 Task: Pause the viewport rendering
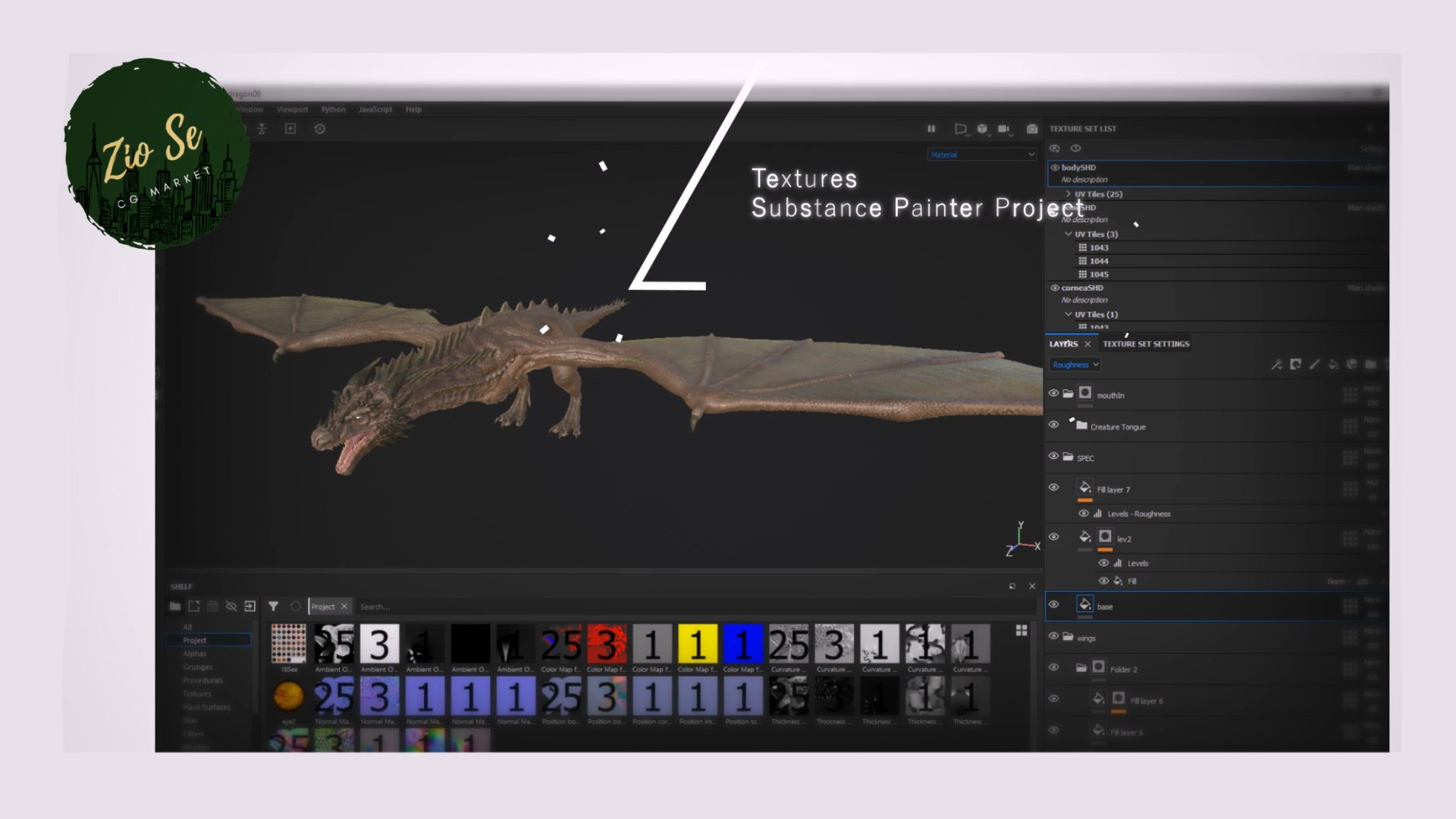pos(931,129)
